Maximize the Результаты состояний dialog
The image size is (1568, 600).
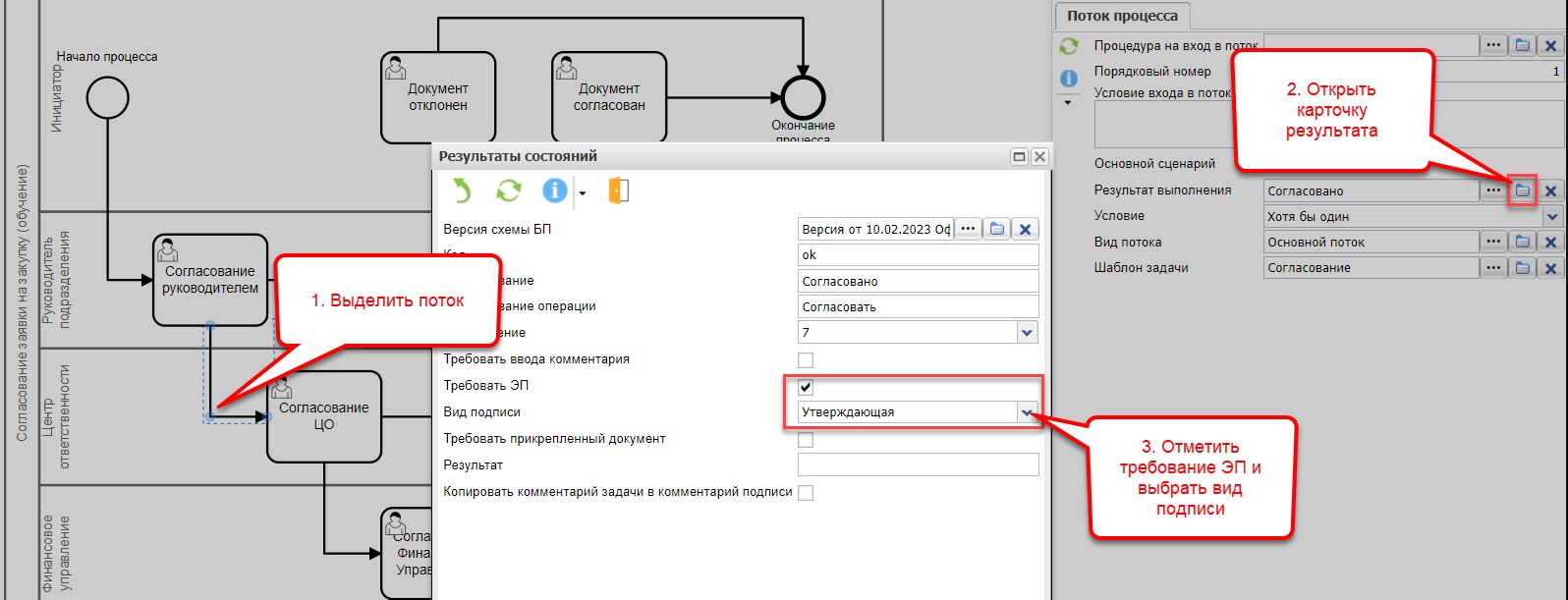coord(1019,157)
